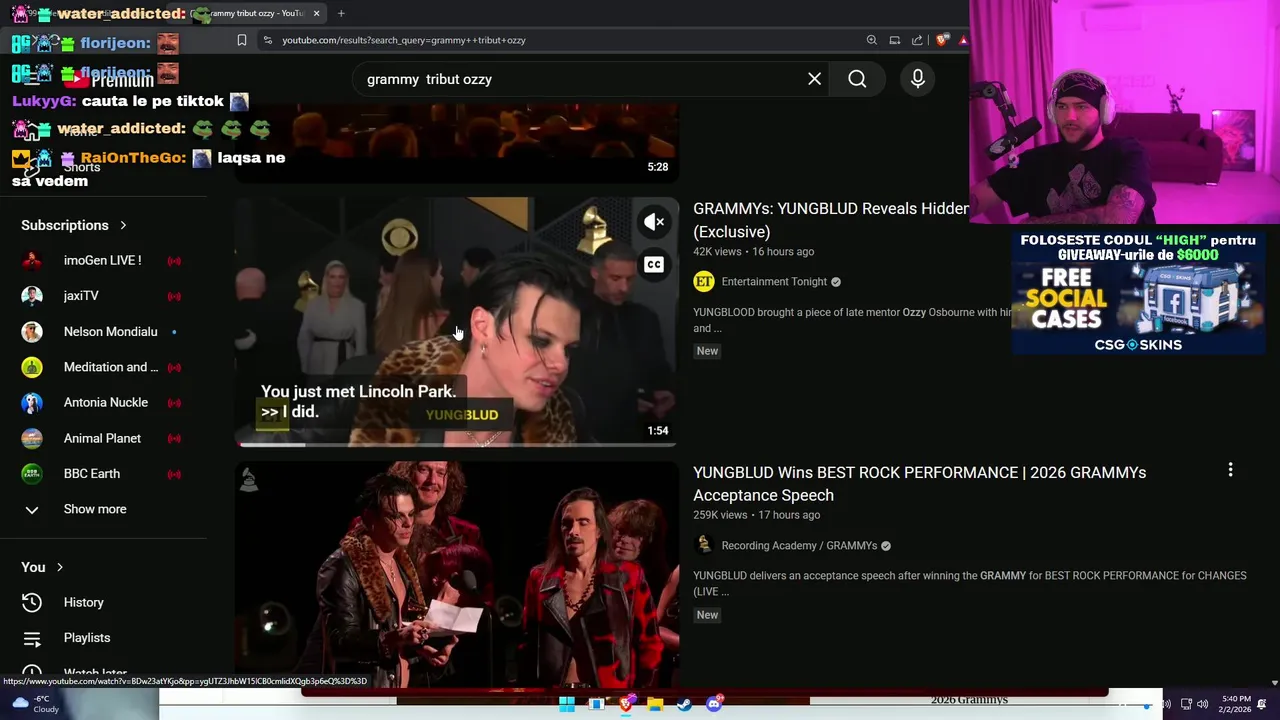This screenshot has height=720, width=1280.
Task: Open the weather widget showing Cloudy
Action: click(37, 704)
